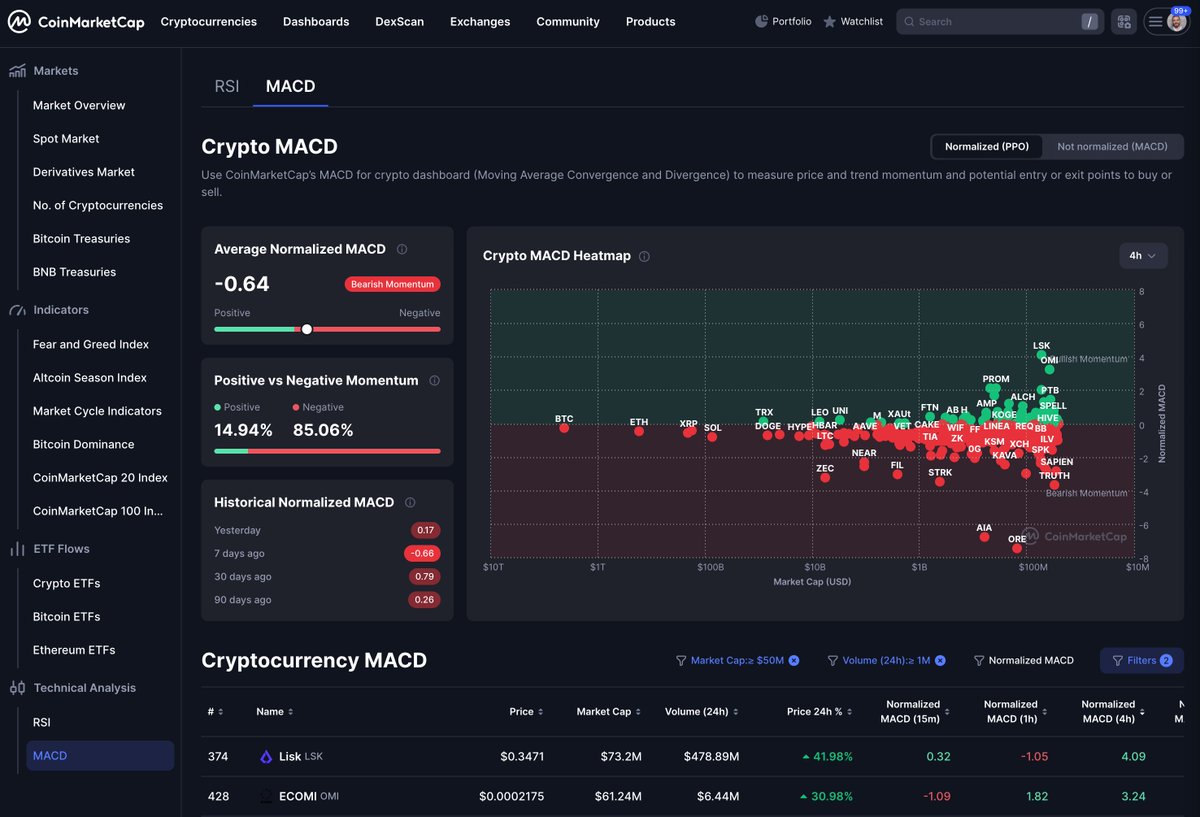Remove the Market Cap ≥ $50M filter
This screenshot has width=1200, height=817.
pyautogui.click(x=793, y=660)
